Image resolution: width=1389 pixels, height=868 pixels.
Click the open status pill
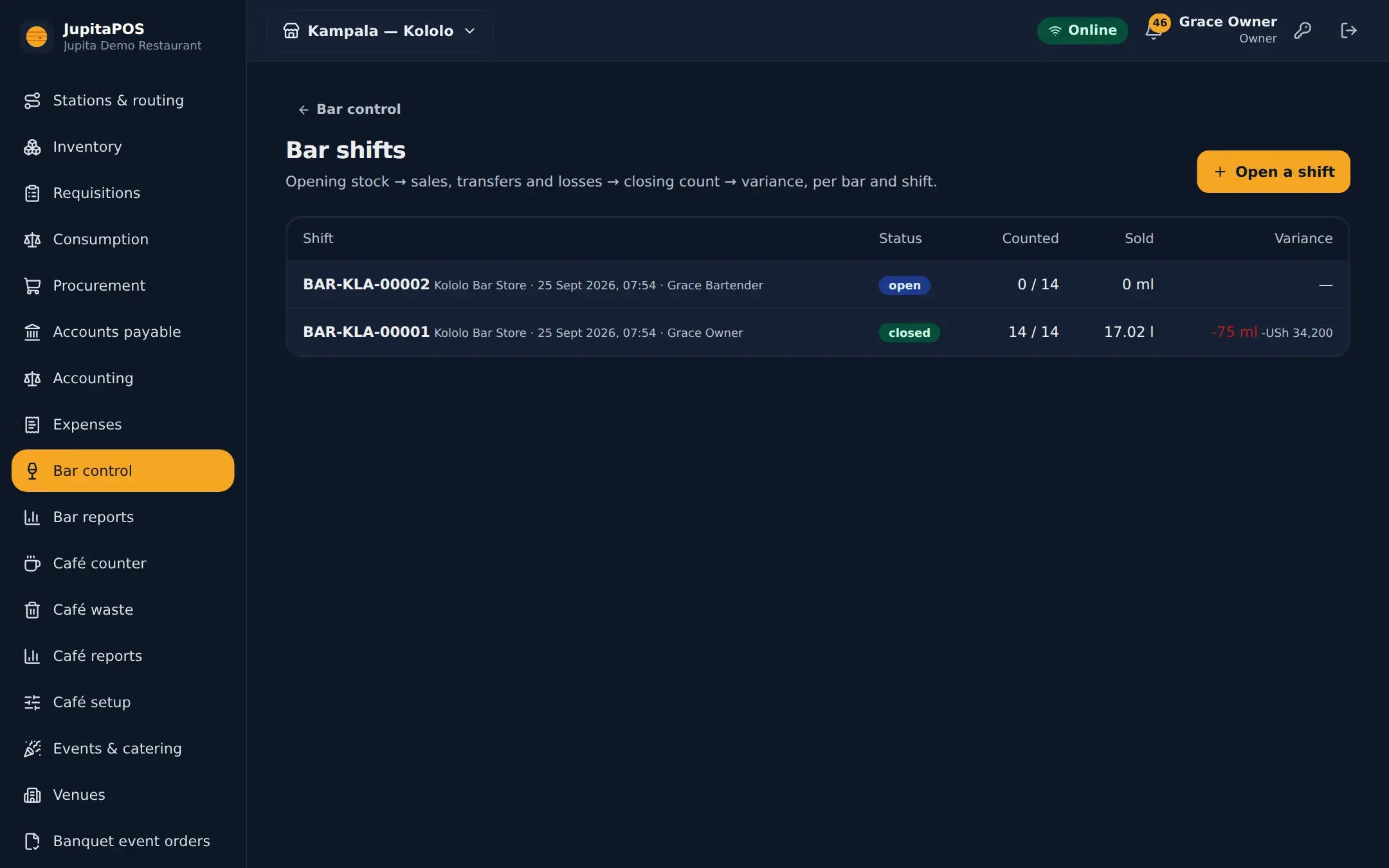click(904, 285)
